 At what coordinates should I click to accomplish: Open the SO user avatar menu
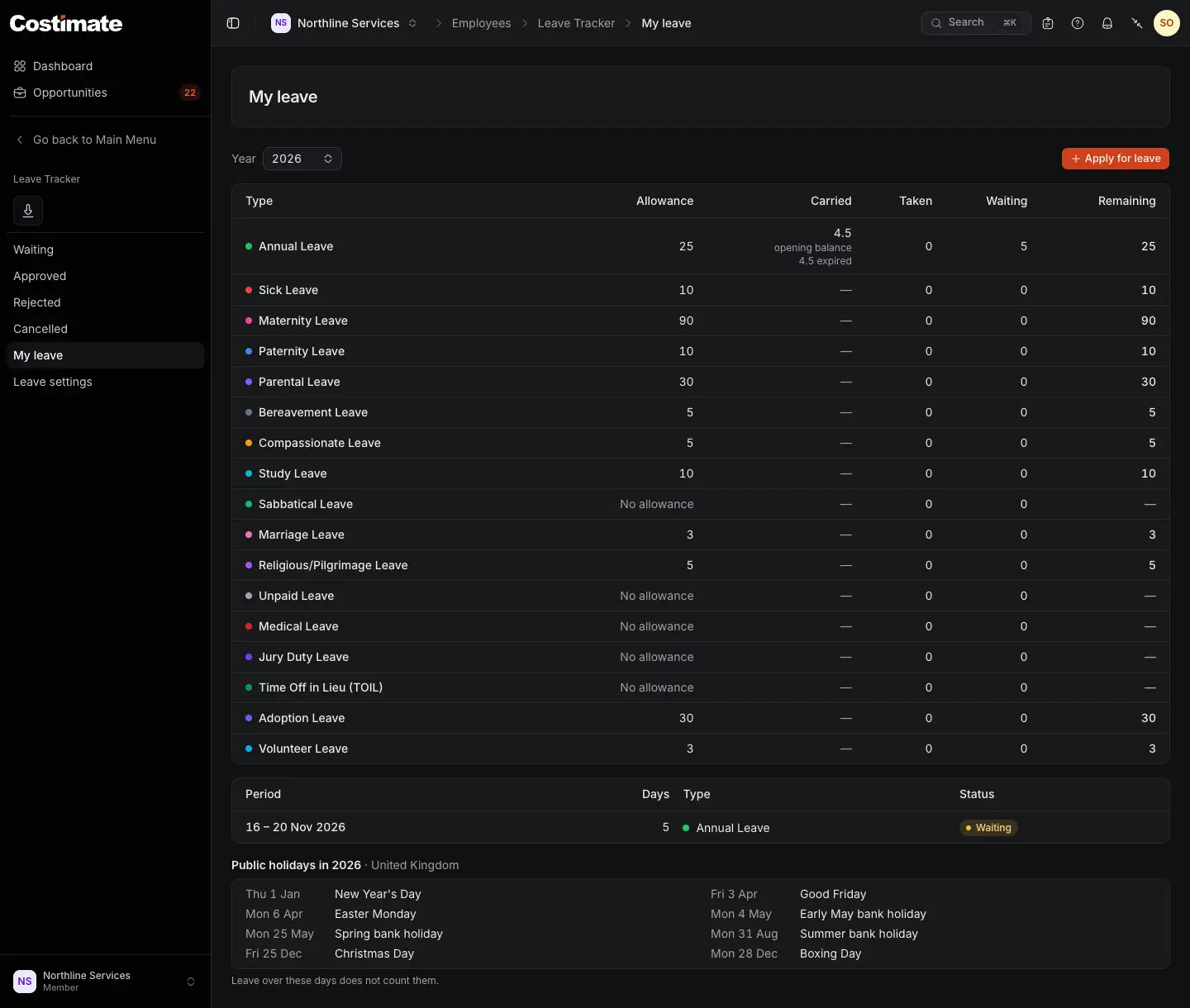(x=1167, y=23)
